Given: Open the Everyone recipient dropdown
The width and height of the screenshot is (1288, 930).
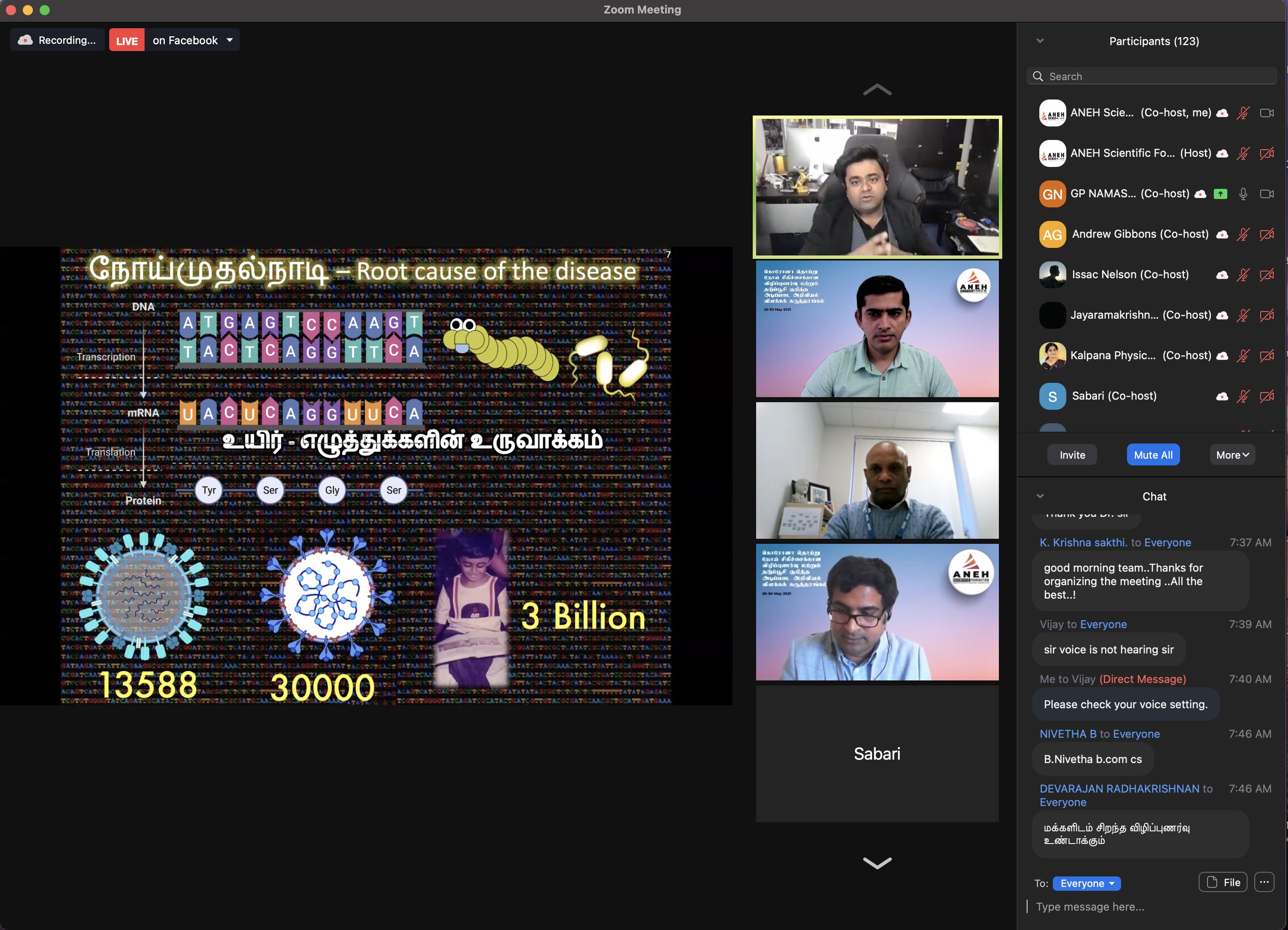Looking at the screenshot, I should pos(1087,883).
